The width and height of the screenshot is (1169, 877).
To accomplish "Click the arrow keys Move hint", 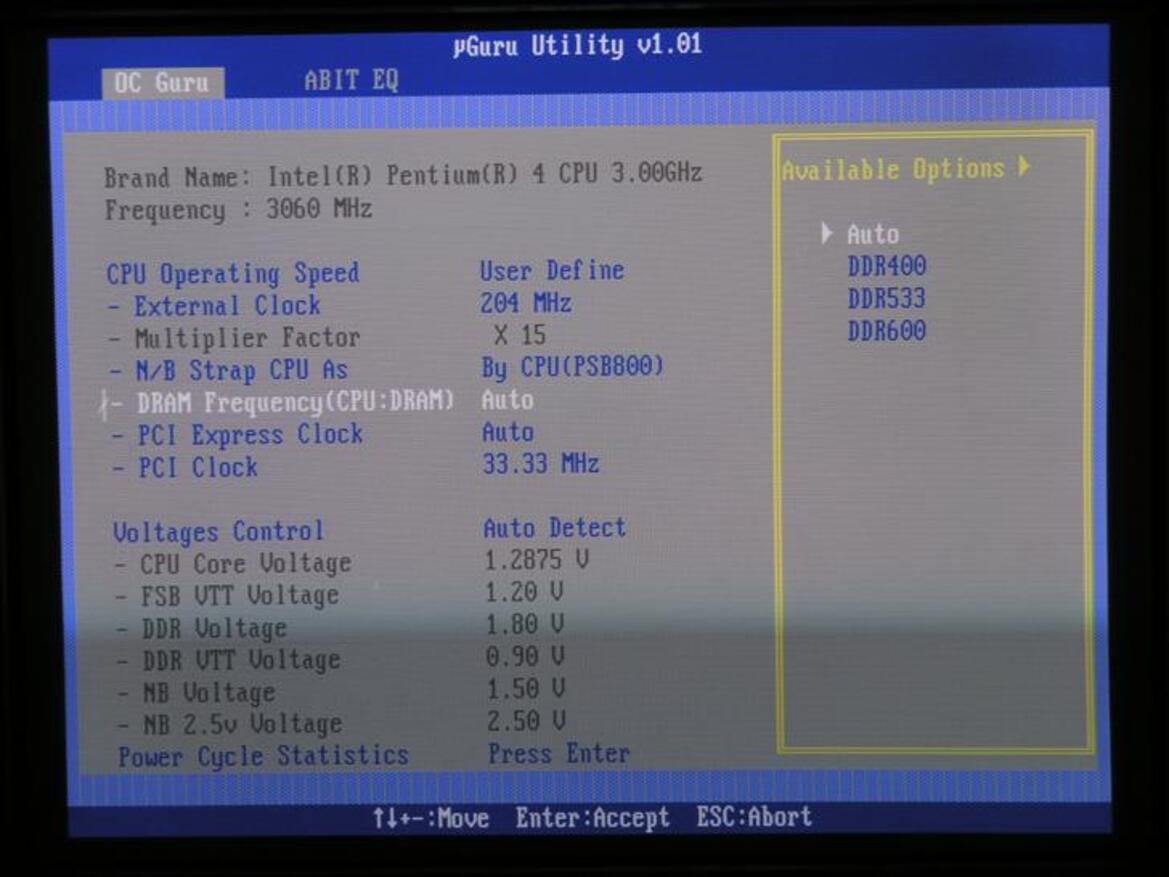I will pyautogui.click(x=432, y=819).
